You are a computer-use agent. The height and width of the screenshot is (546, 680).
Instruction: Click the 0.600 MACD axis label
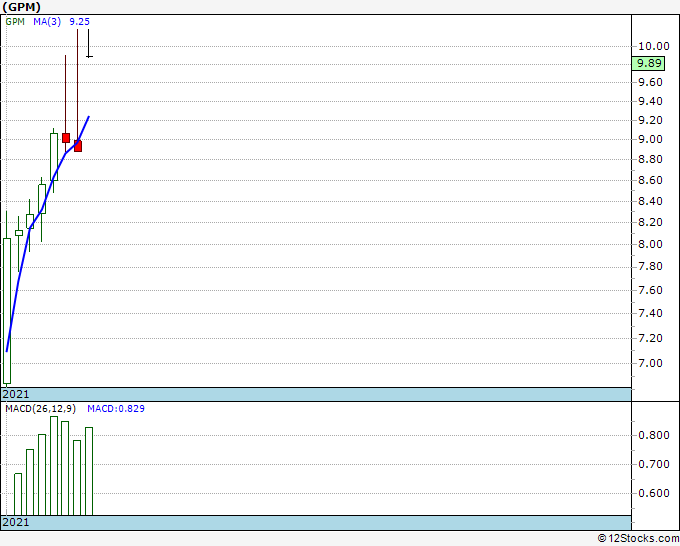[654, 493]
